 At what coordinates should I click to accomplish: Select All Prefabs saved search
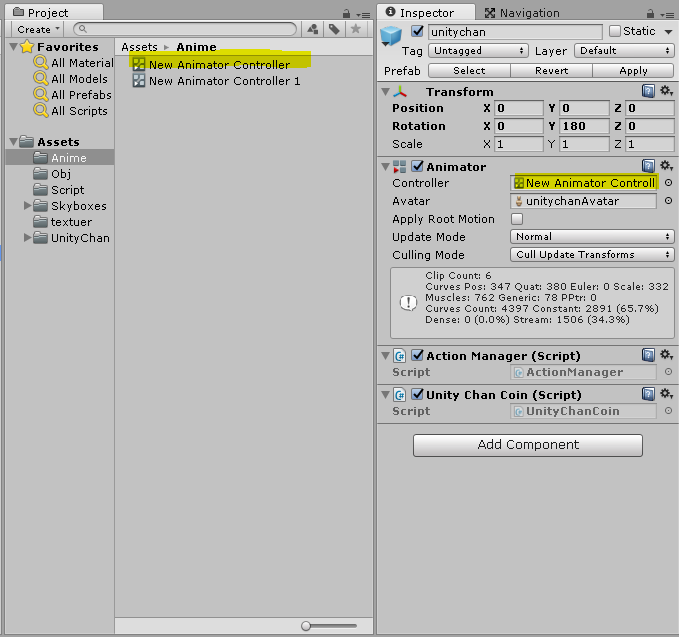coord(72,95)
